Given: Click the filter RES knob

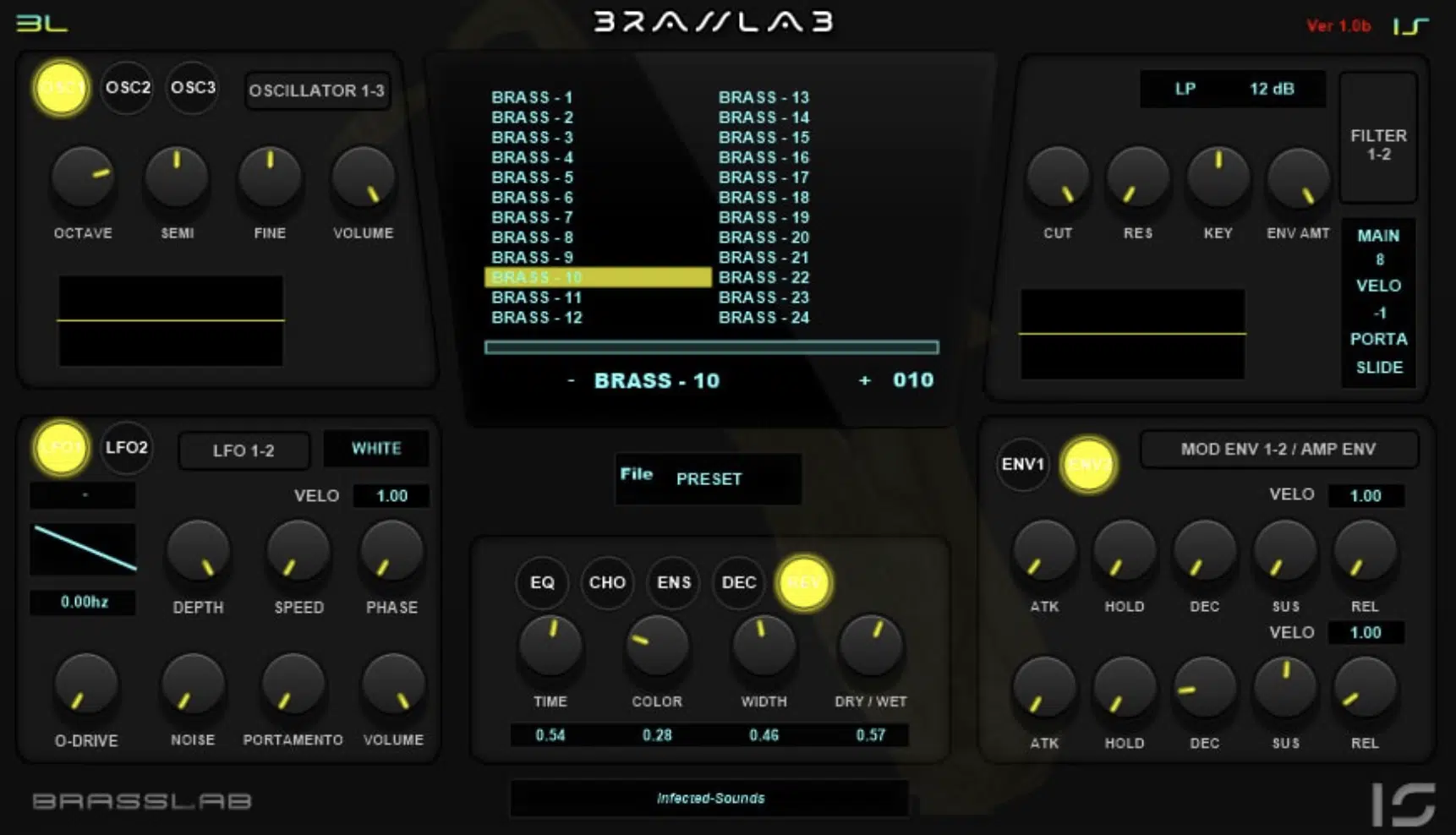Looking at the screenshot, I should [x=1138, y=178].
